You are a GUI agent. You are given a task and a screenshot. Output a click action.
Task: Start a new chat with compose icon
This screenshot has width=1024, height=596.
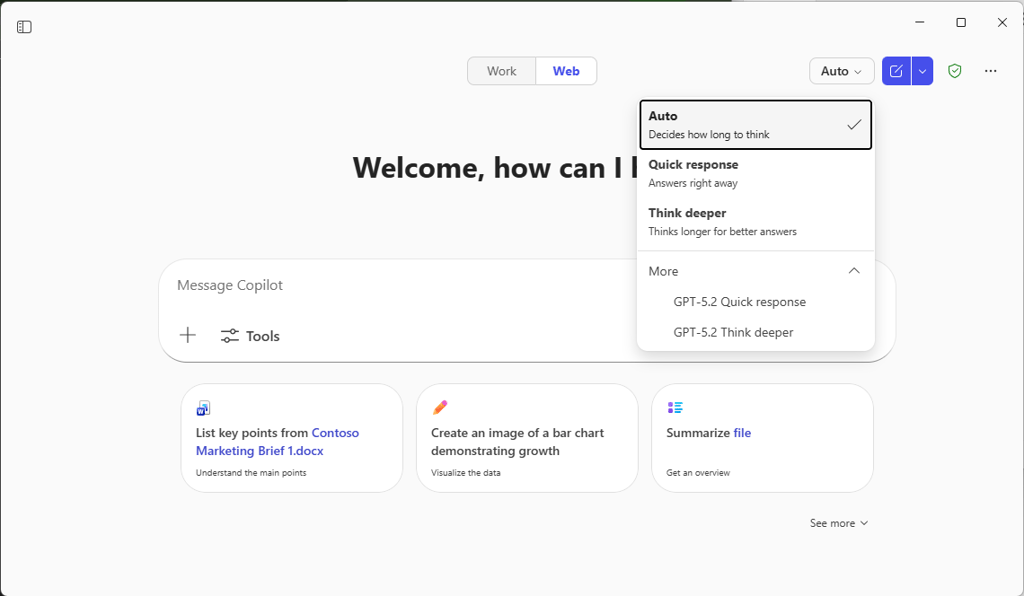[x=897, y=71]
